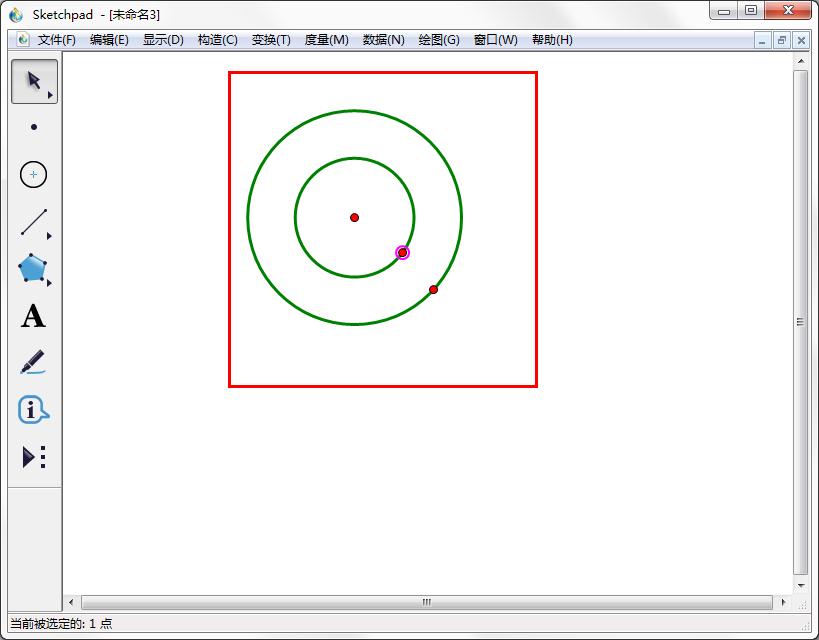Select the Information tool

point(34,410)
